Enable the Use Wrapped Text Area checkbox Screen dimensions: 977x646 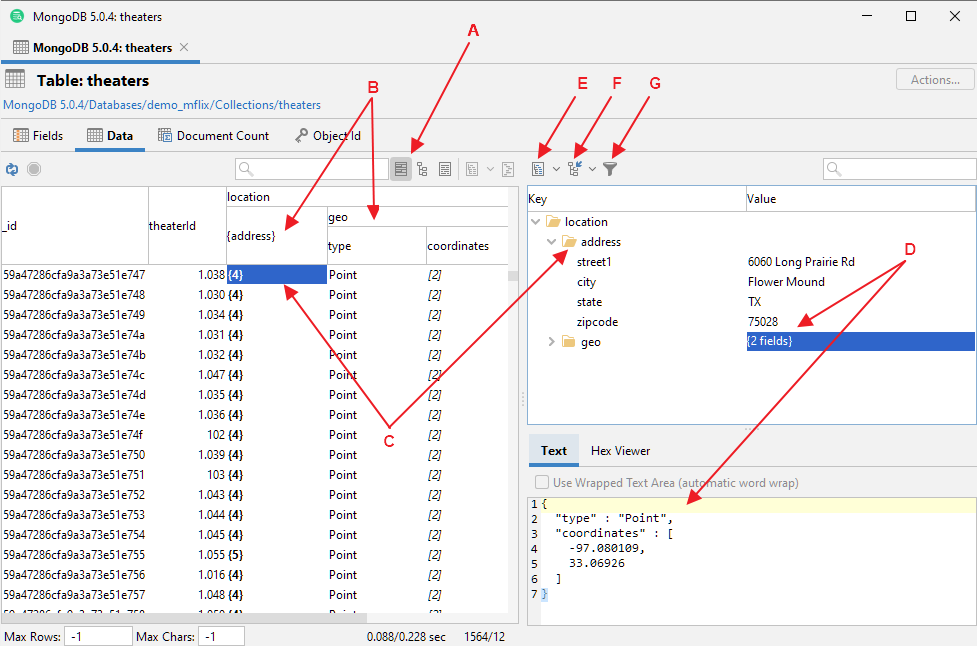click(x=543, y=482)
